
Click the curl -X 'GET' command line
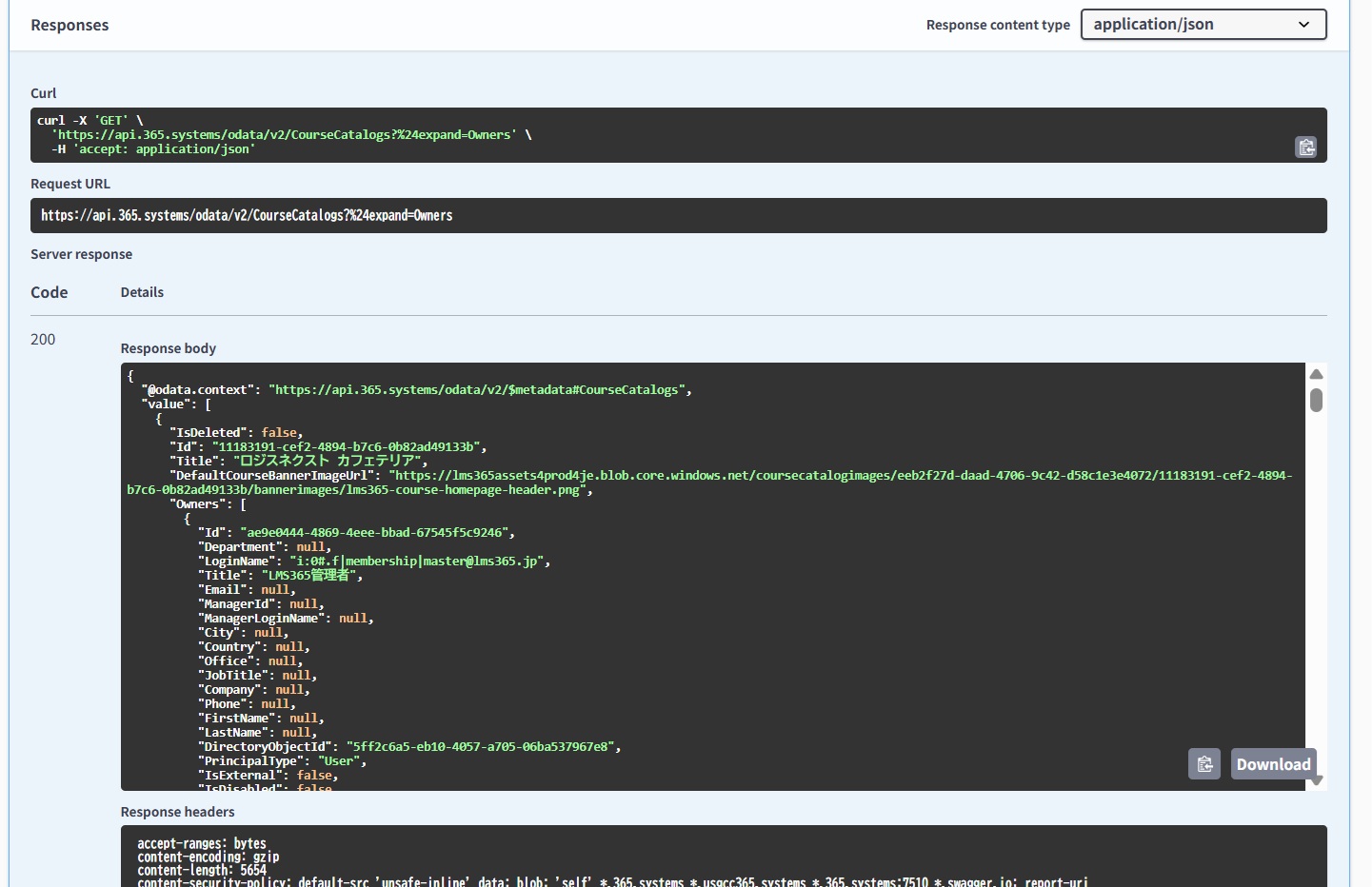coord(90,121)
